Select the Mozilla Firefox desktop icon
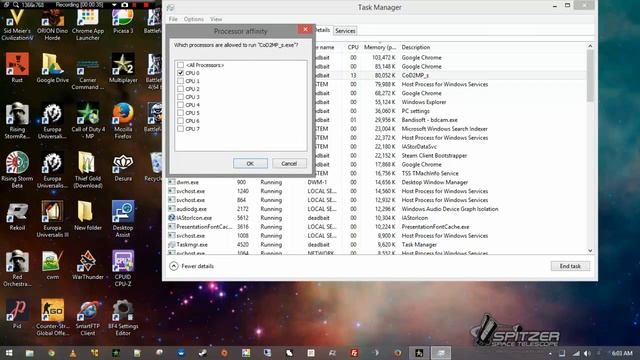This screenshot has width=640, height=360. pos(123,121)
